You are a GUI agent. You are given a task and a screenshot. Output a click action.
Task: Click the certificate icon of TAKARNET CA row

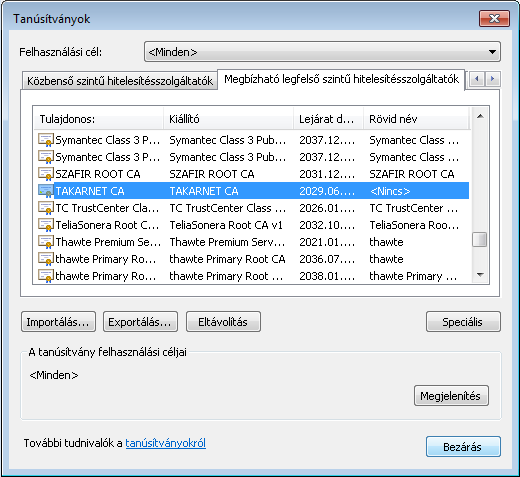[x=46, y=191]
